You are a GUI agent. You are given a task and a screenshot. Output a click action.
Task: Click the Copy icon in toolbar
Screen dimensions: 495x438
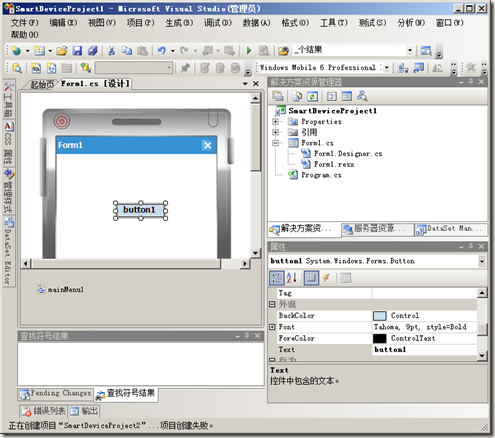pos(127,51)
